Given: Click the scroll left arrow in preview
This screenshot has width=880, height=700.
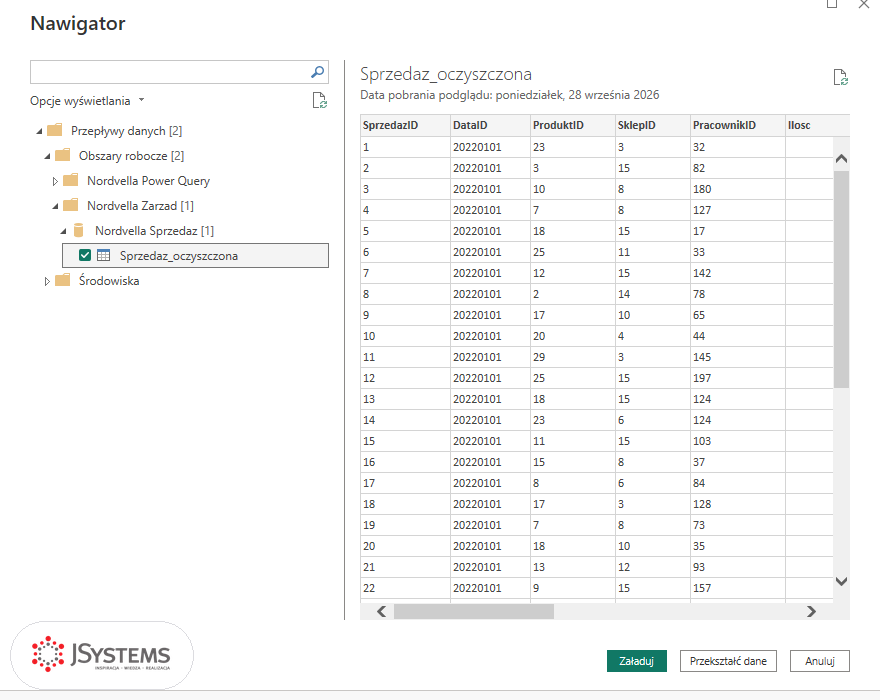Looking at the screenshot, I should pos(382,611).
